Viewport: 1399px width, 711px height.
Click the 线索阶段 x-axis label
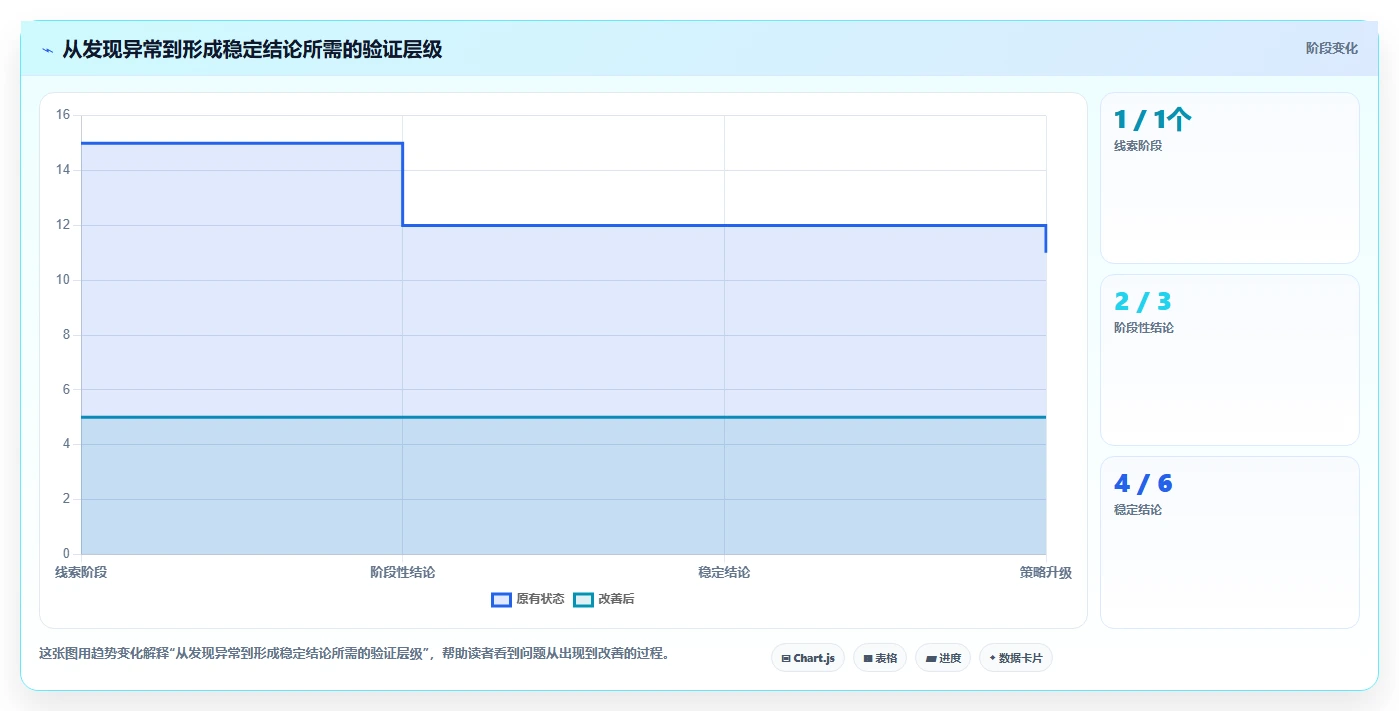(x=81, y=572)
